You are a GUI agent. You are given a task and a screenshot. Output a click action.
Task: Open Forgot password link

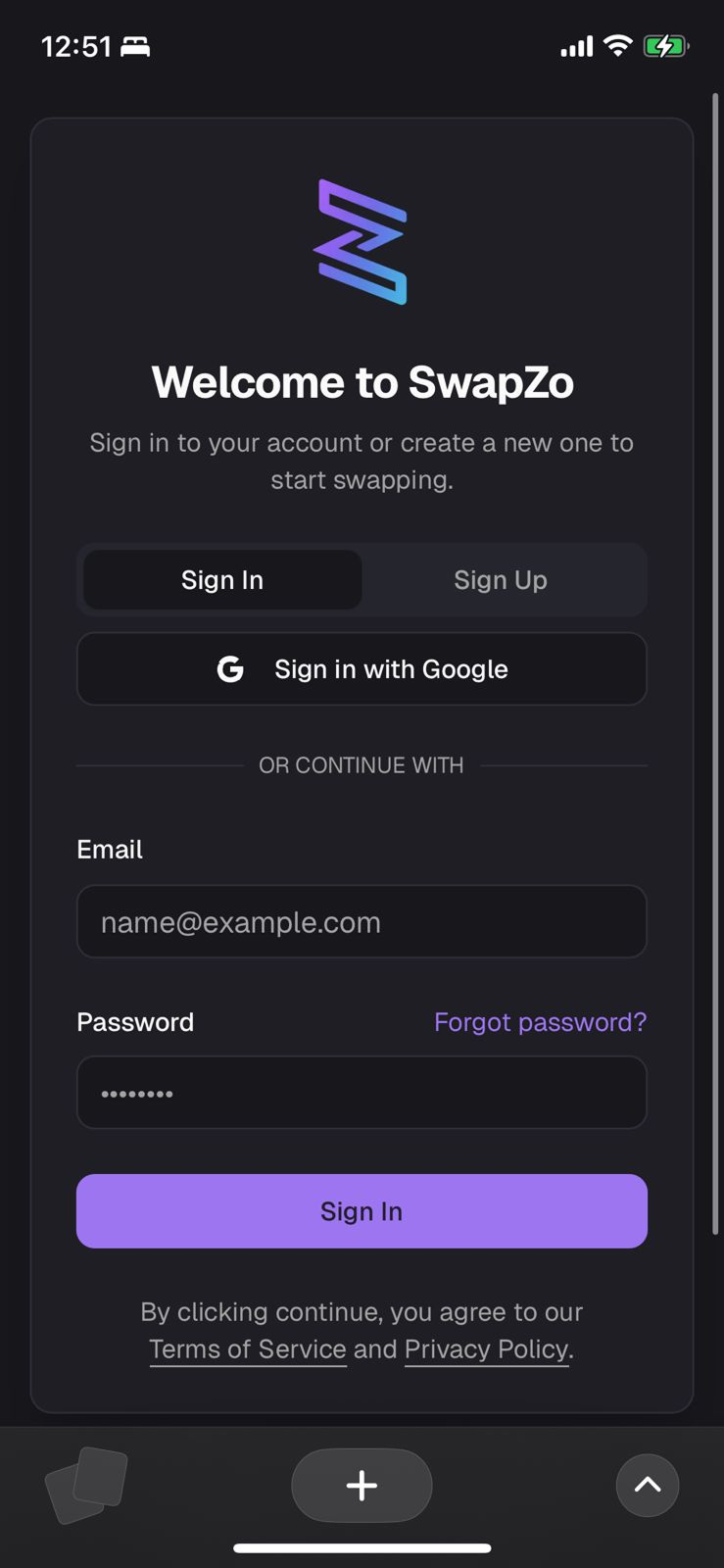[x=540, y=1022]
